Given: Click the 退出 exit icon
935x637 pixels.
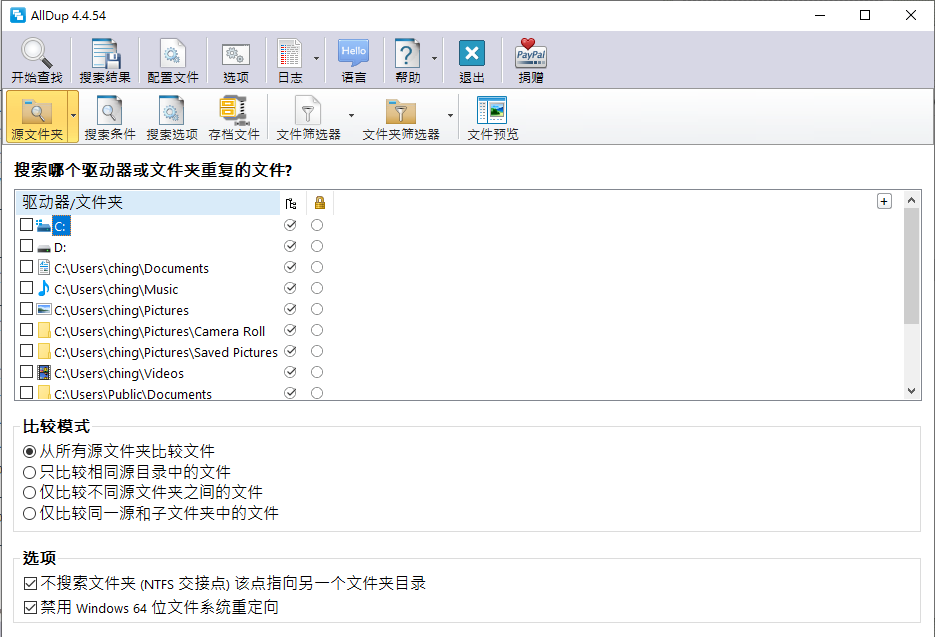Looking at the screenshot, I should coord(471,60).
